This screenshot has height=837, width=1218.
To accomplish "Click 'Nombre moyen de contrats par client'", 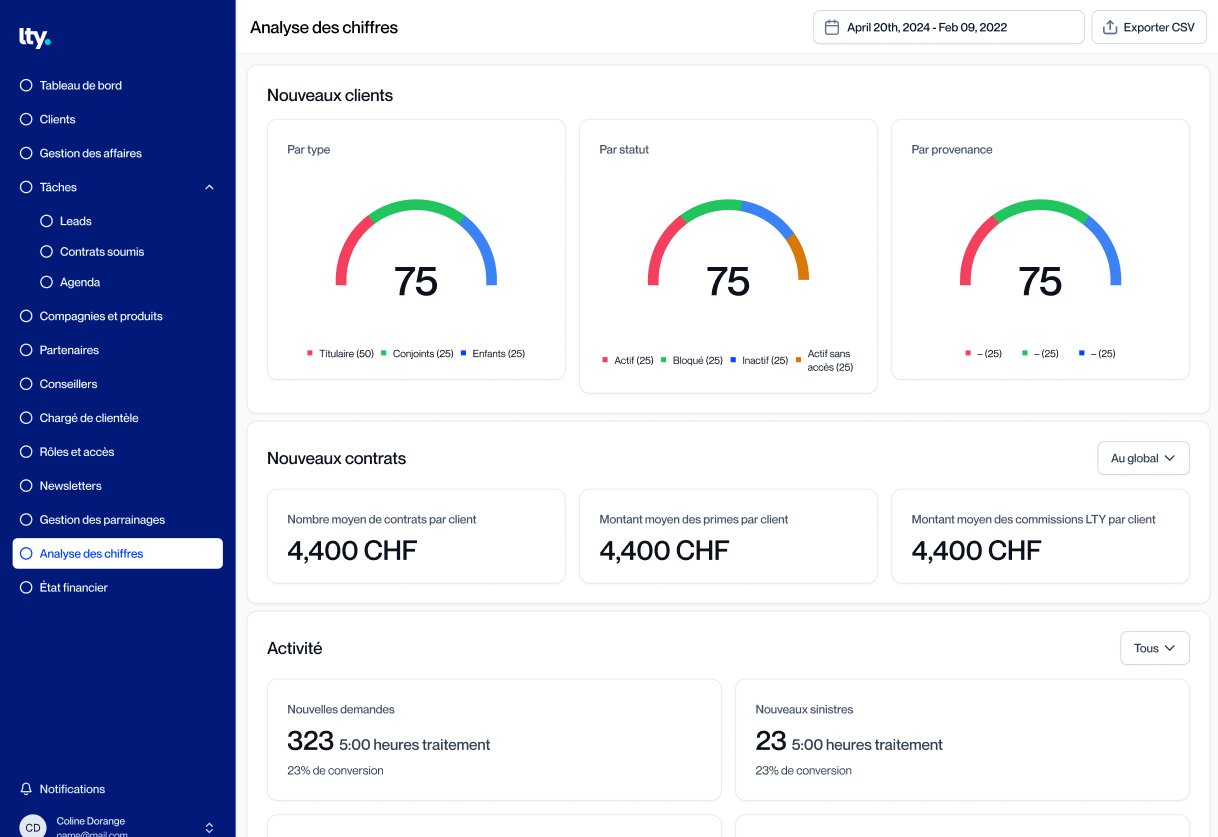I will [382, 520].
